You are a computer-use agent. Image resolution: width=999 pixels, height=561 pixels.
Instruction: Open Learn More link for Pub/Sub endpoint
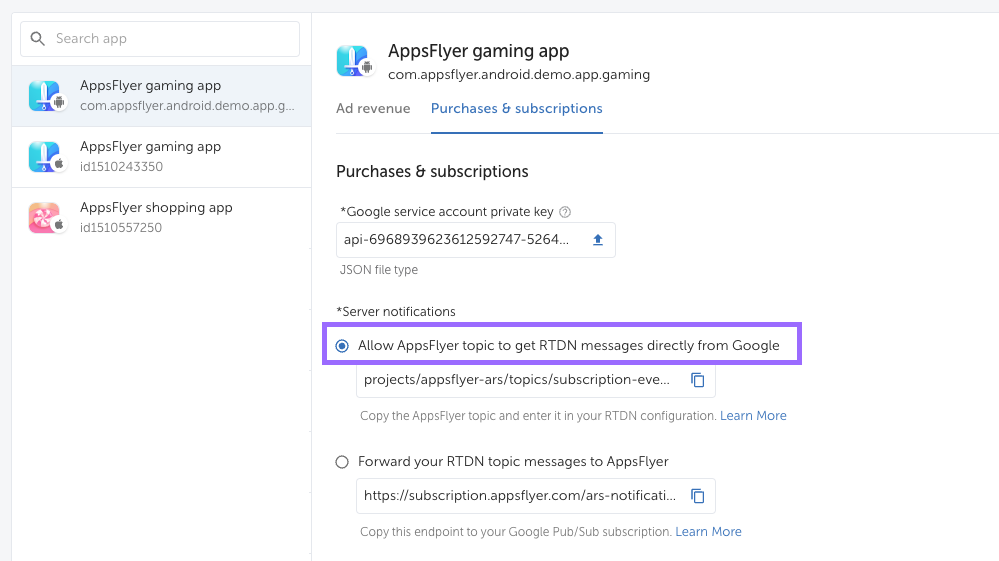coord(708,532)
